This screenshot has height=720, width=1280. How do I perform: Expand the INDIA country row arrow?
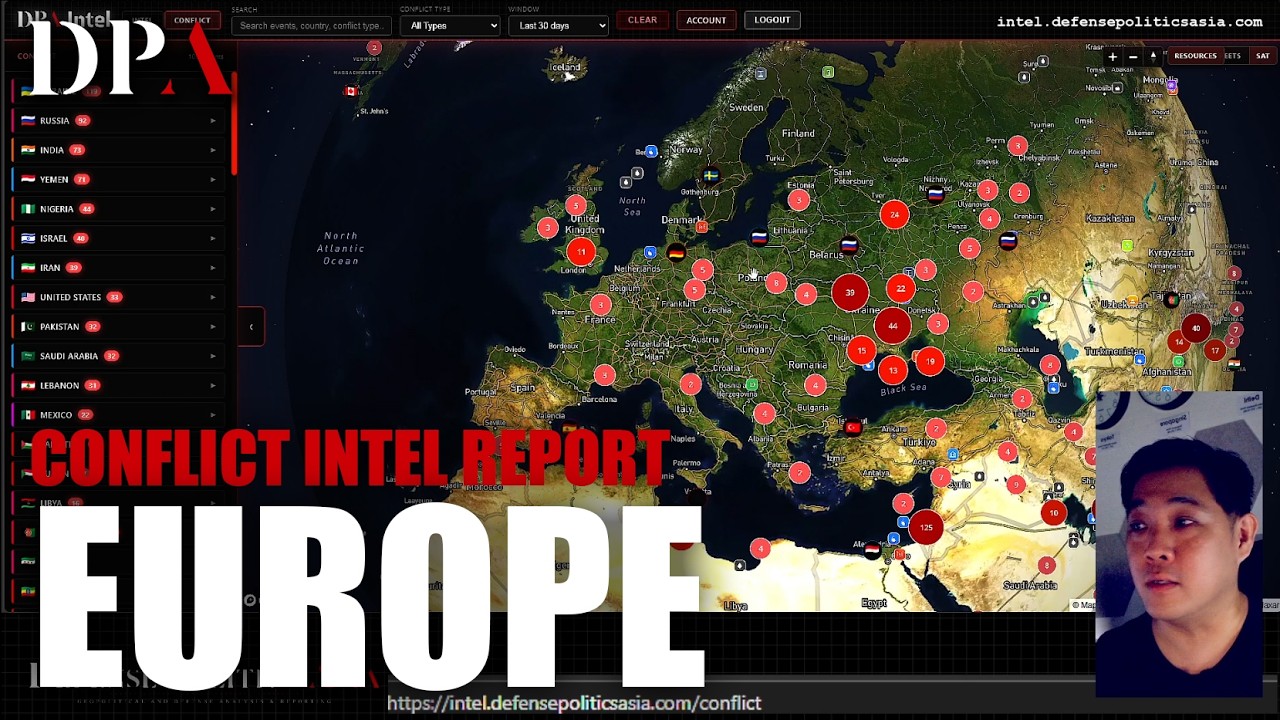pyautogui.click(x=212, y=150)
